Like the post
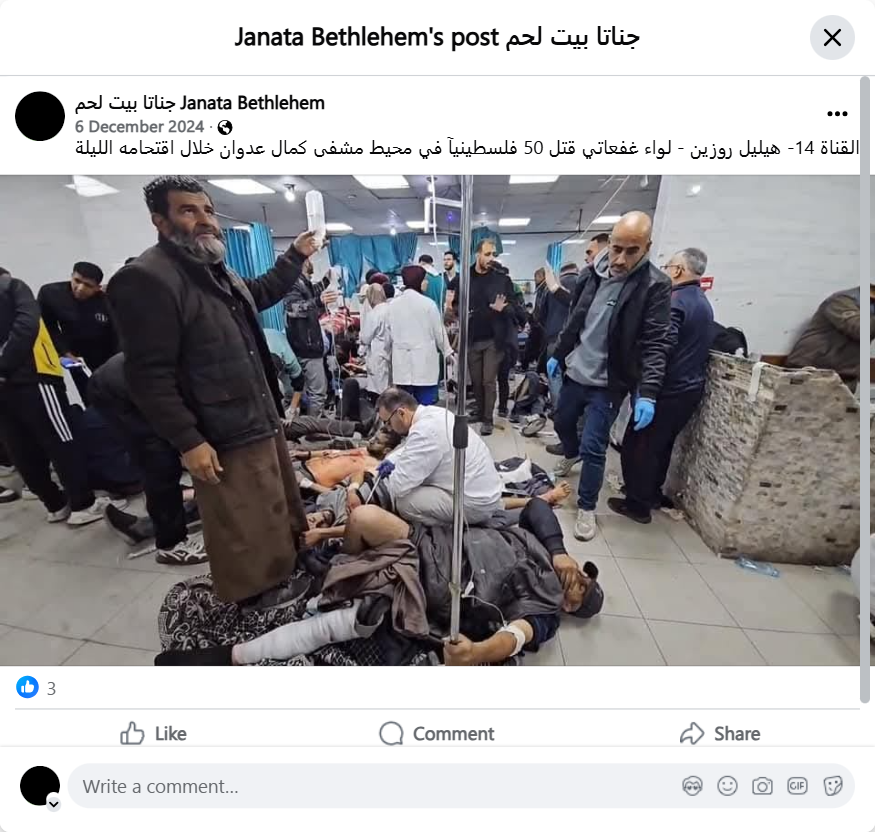The width and height of the screenshot is (875, 832). pos(153,733)
